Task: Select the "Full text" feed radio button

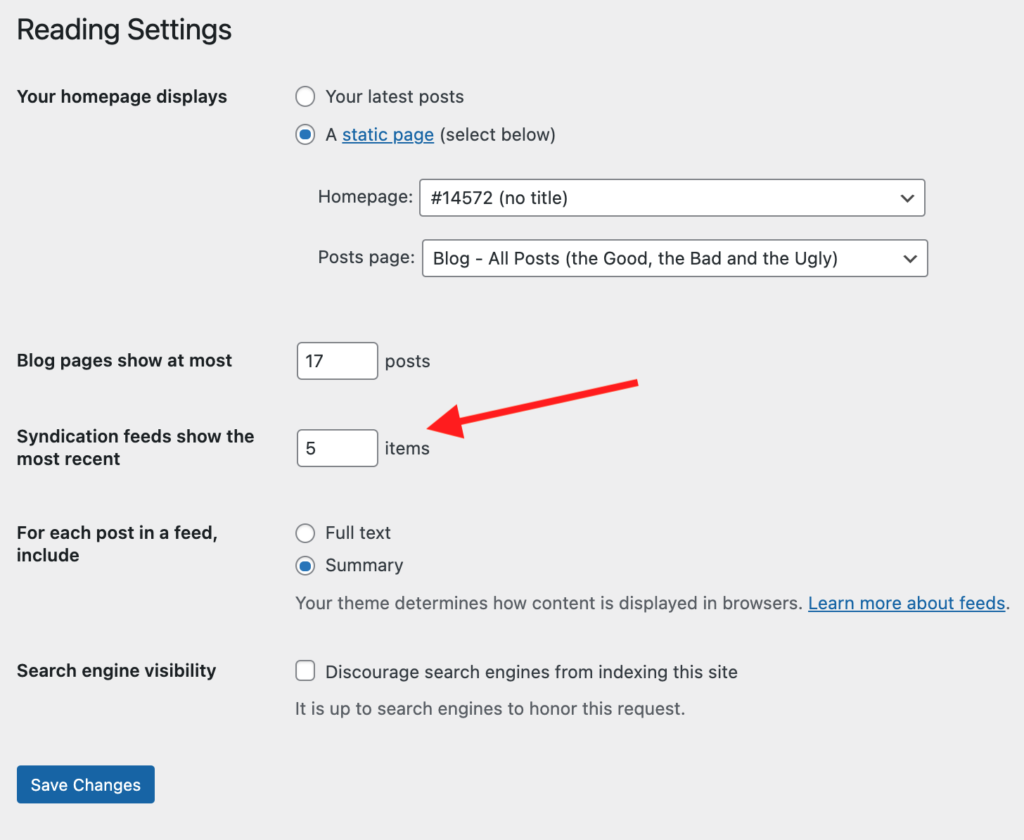Action: pyautogui.click(x=305, y=533)
